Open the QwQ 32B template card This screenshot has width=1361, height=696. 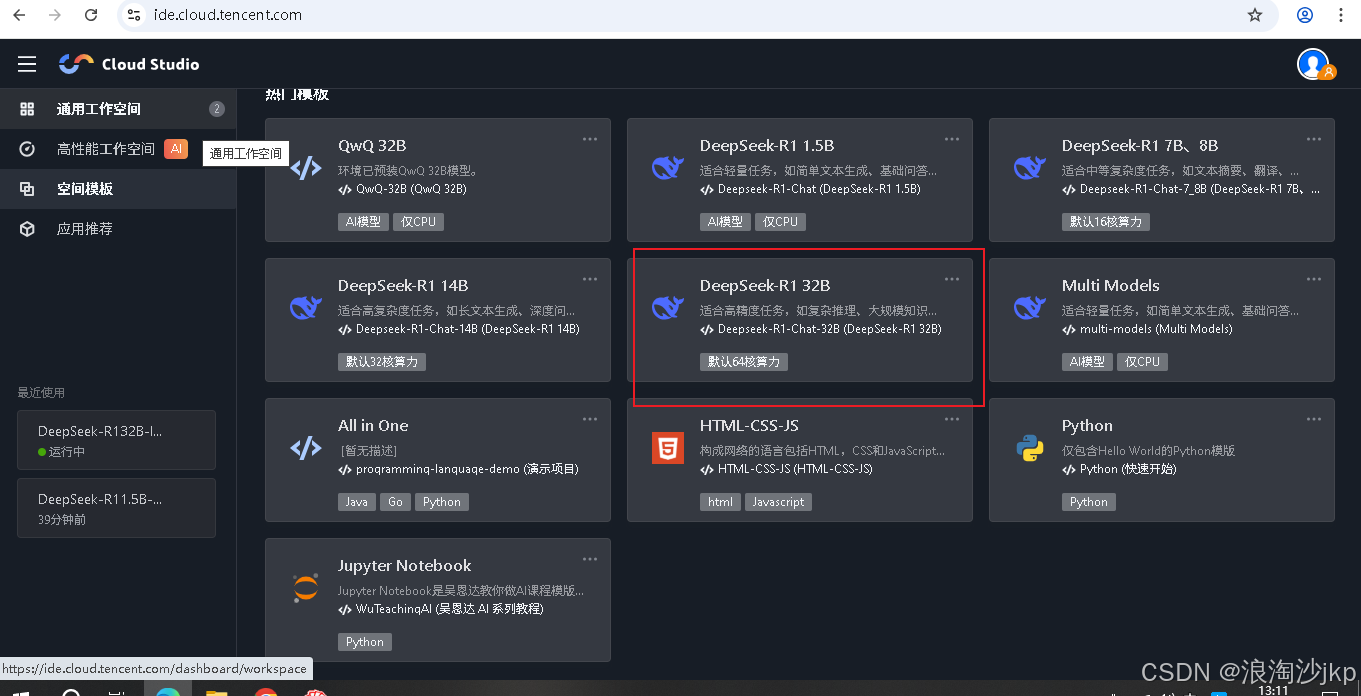coord(438,180)
